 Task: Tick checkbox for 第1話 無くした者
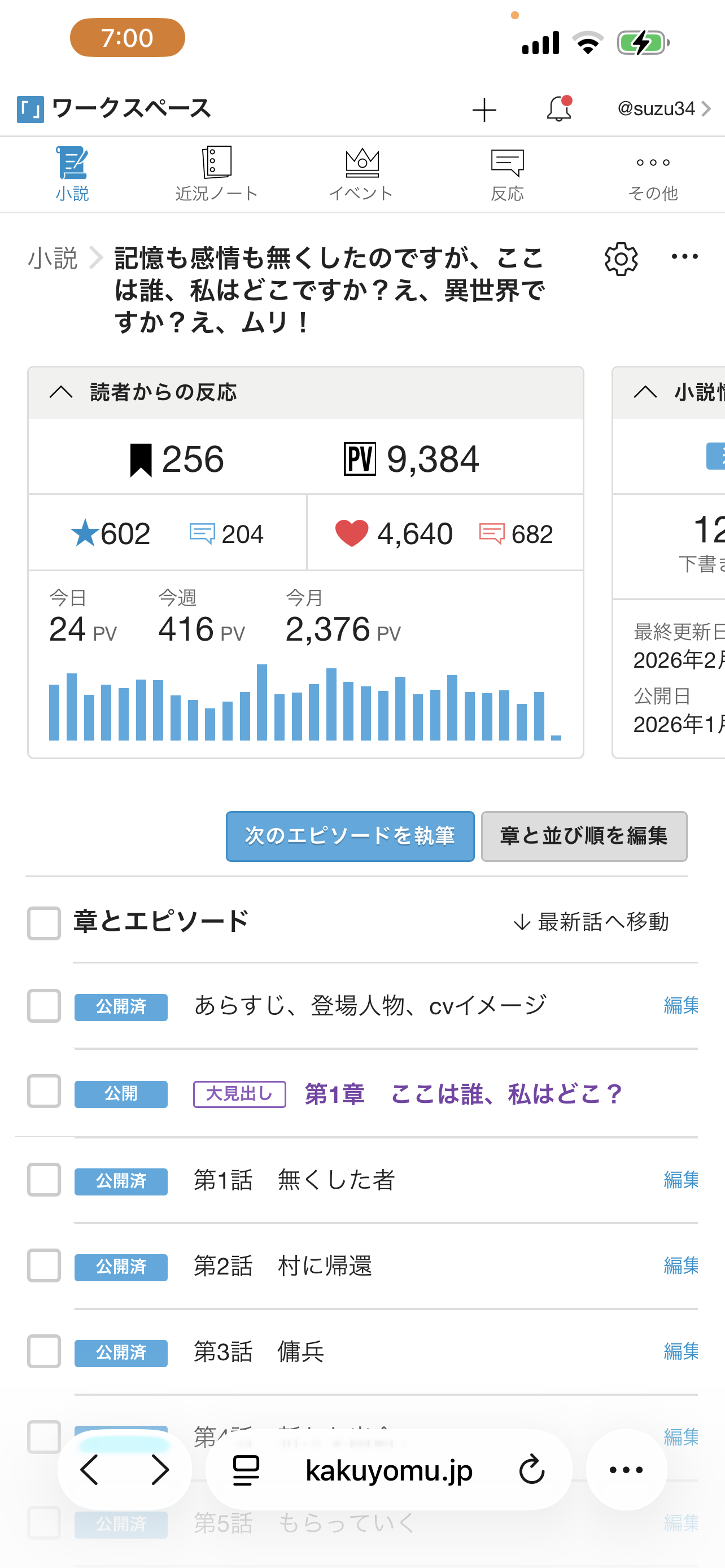pyautogui.click(x=44, y=1180)
